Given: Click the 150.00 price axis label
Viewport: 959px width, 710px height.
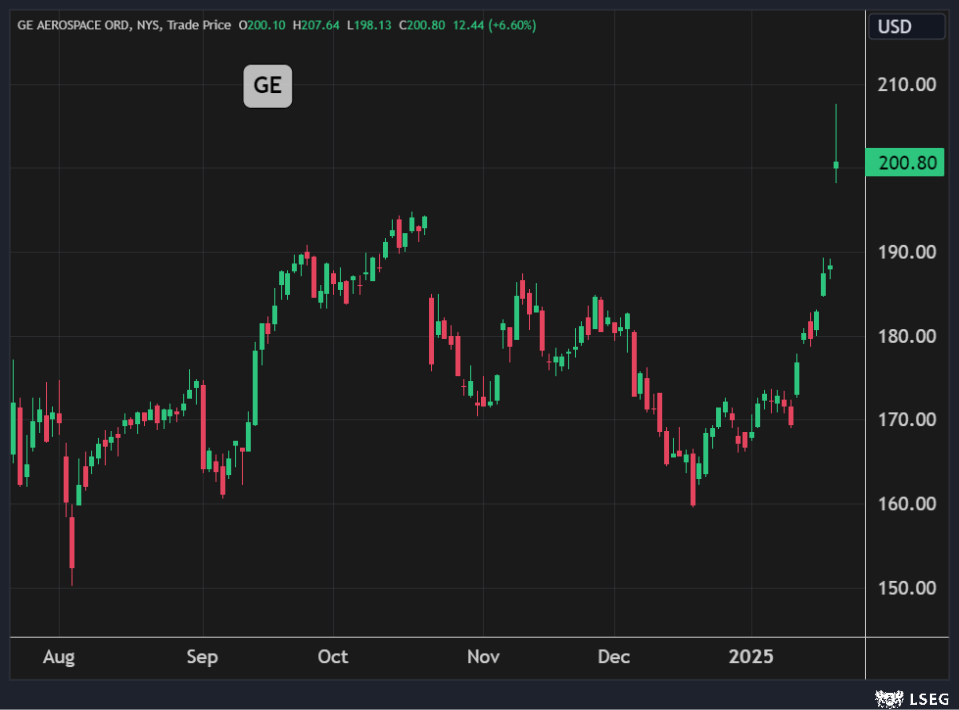Looking at the screenshot, I should [904, 587].
